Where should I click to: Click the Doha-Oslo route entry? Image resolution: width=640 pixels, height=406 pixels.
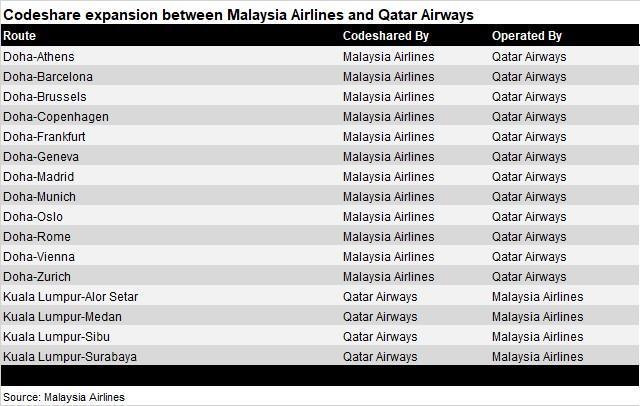pyautogui.click(x=33, y=217)
